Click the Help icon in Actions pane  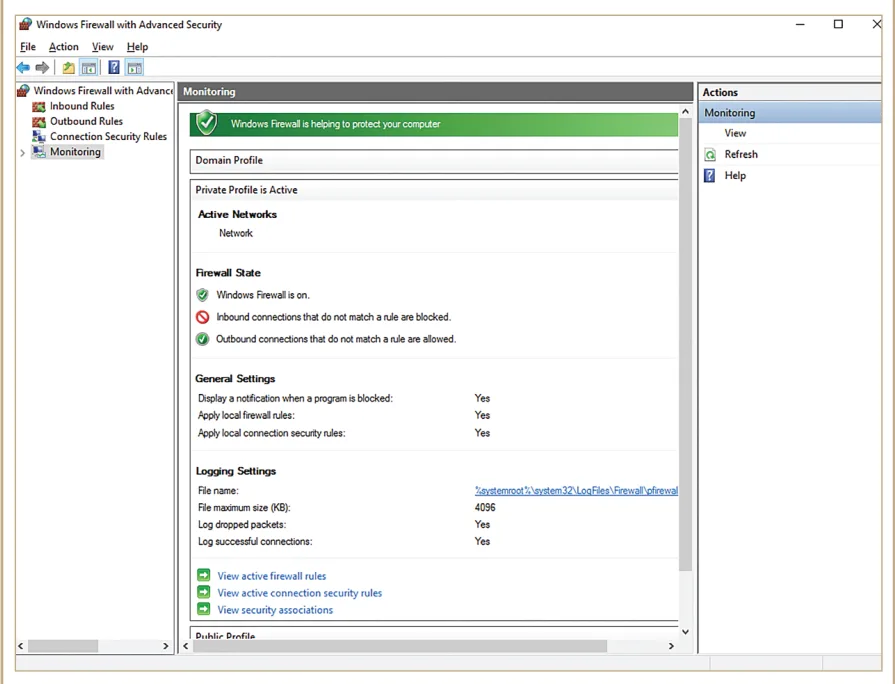[709, 175]
